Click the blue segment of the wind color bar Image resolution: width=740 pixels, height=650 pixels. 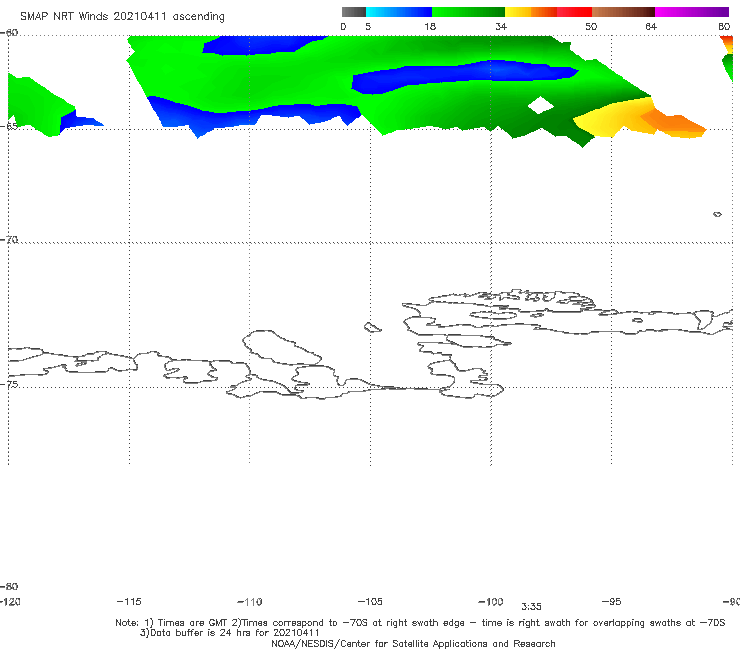399,12
